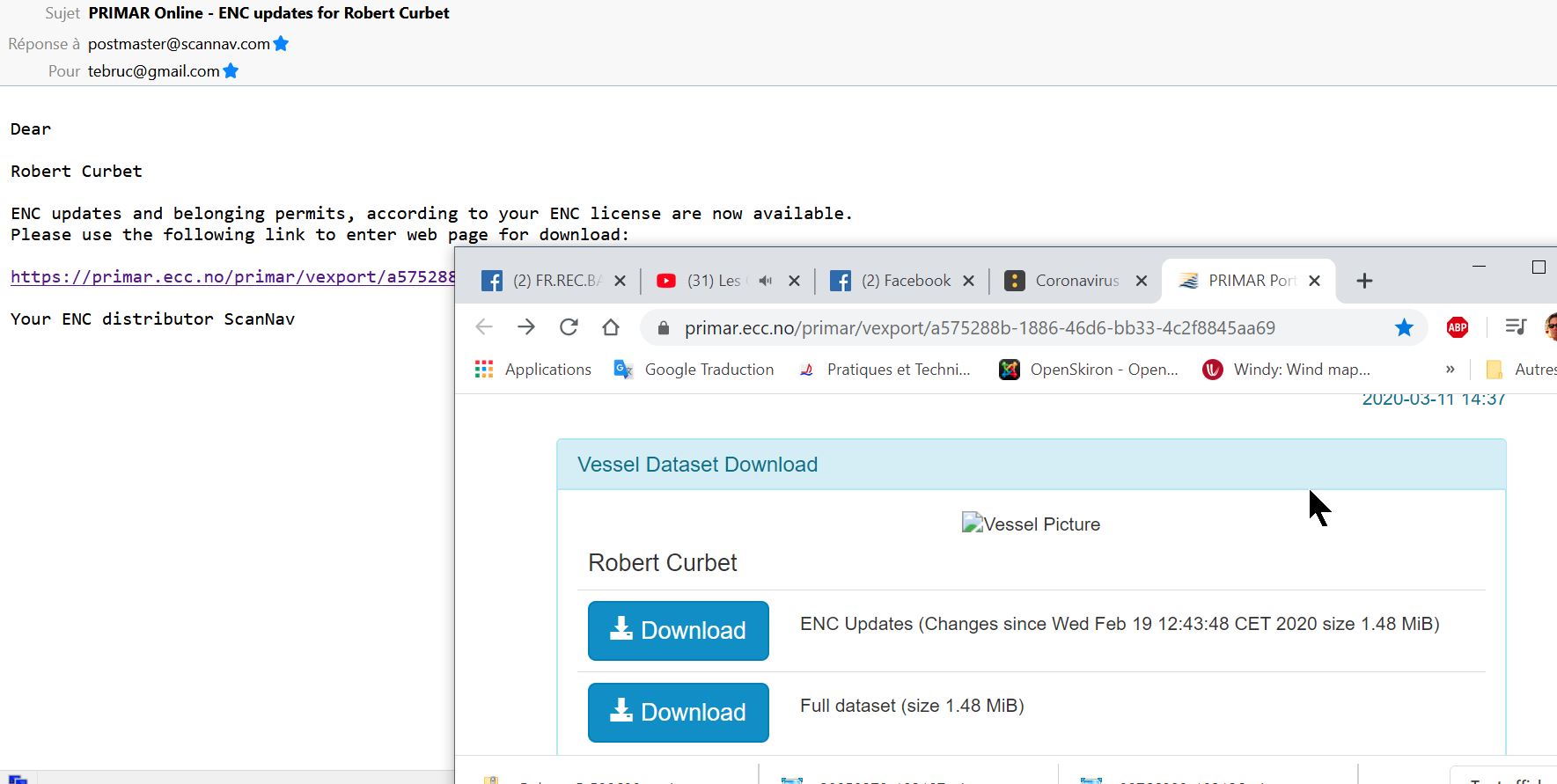
Task: View site security lock information
Action: pyautogui.click(x=665, y=328)
